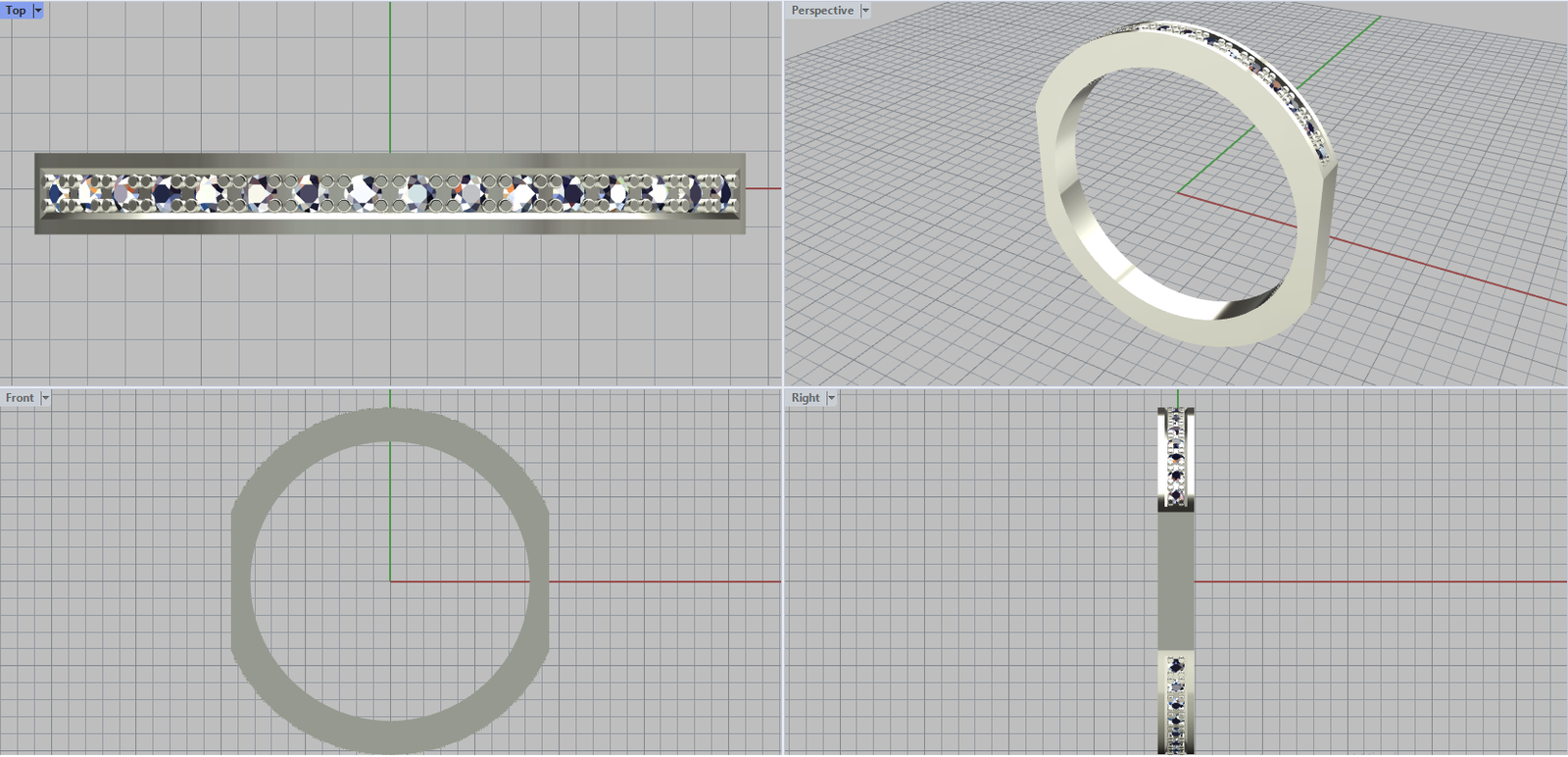The width and height of the screenshot is (1568, 757).
Task: Click the metal band's upper rail in Top view
Action: pos(389,162)
